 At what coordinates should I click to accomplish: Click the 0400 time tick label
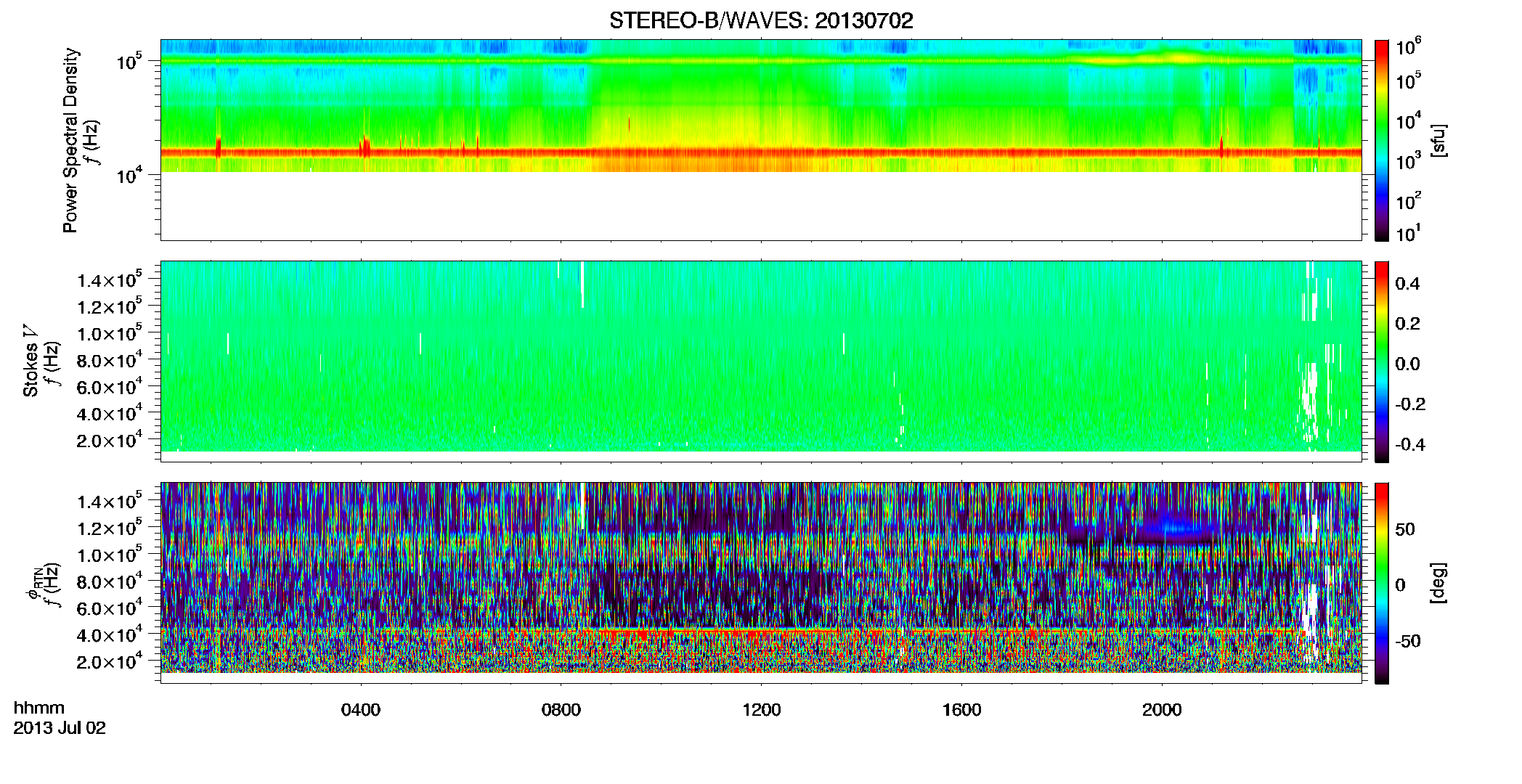[x=361, y=710]
